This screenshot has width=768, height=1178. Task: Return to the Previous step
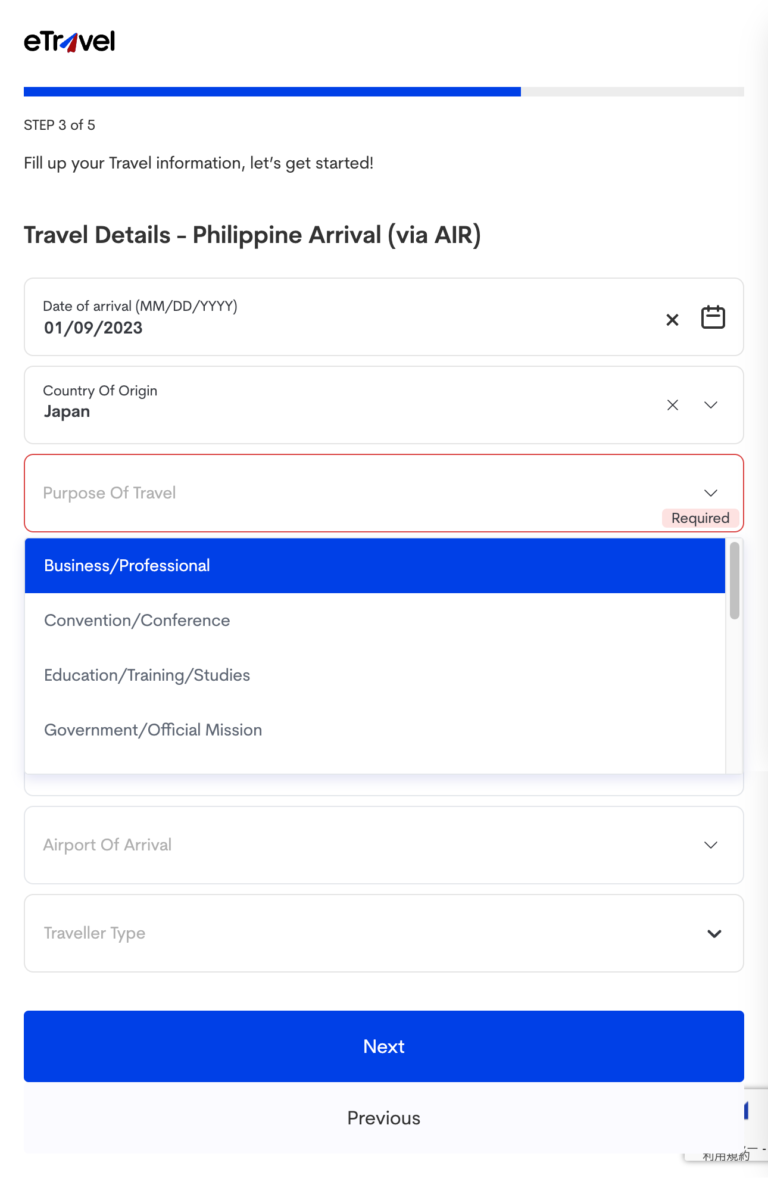click(x=383, y=1117)
